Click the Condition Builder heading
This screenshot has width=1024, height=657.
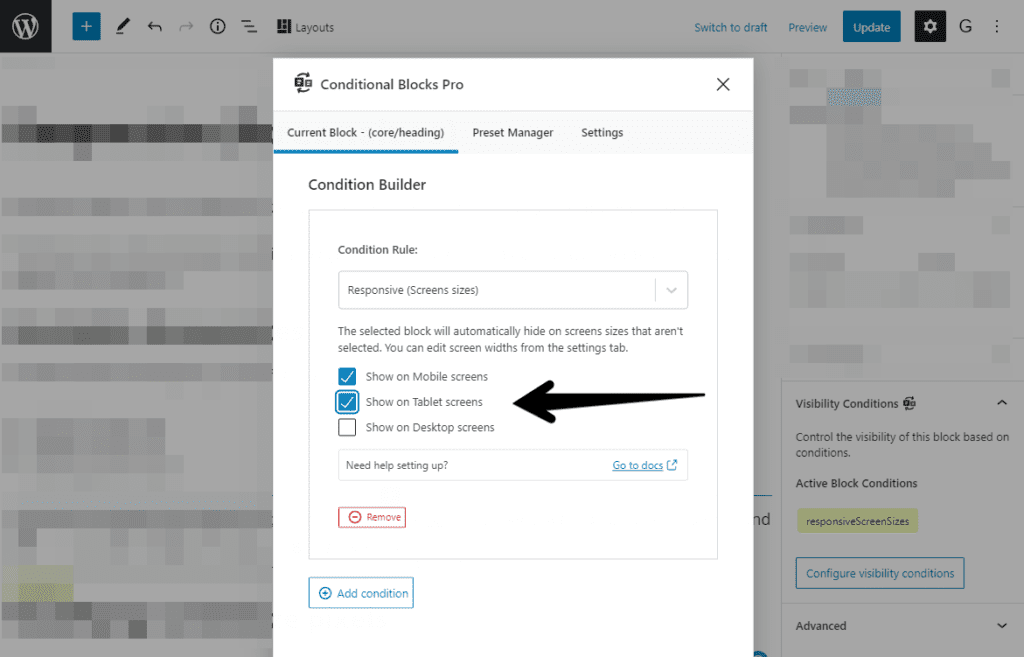367,185
